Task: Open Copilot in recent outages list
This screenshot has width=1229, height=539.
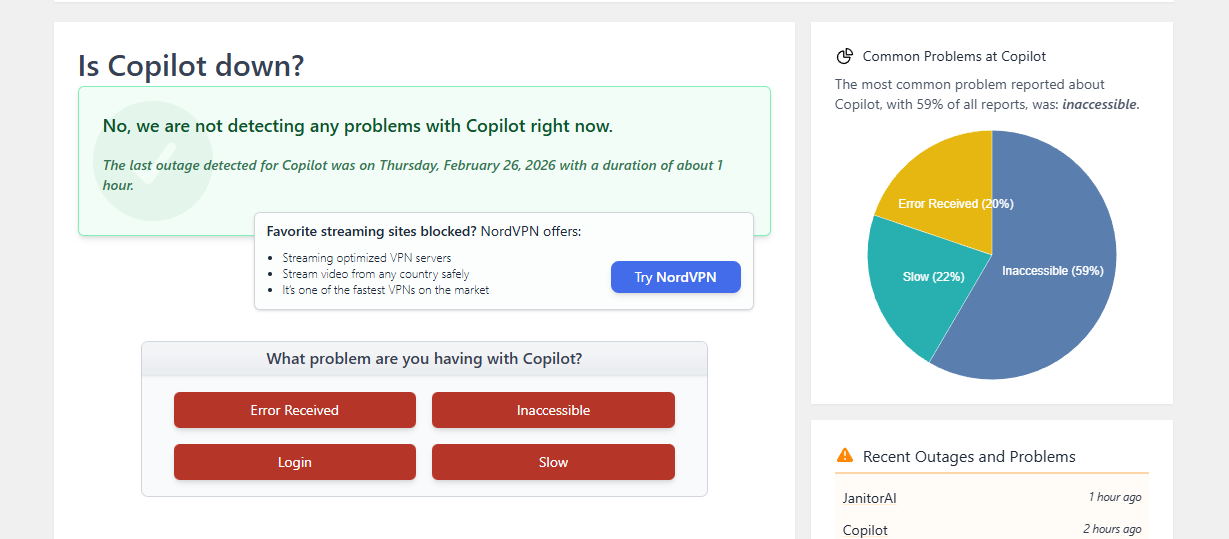Action: [865, 530]
